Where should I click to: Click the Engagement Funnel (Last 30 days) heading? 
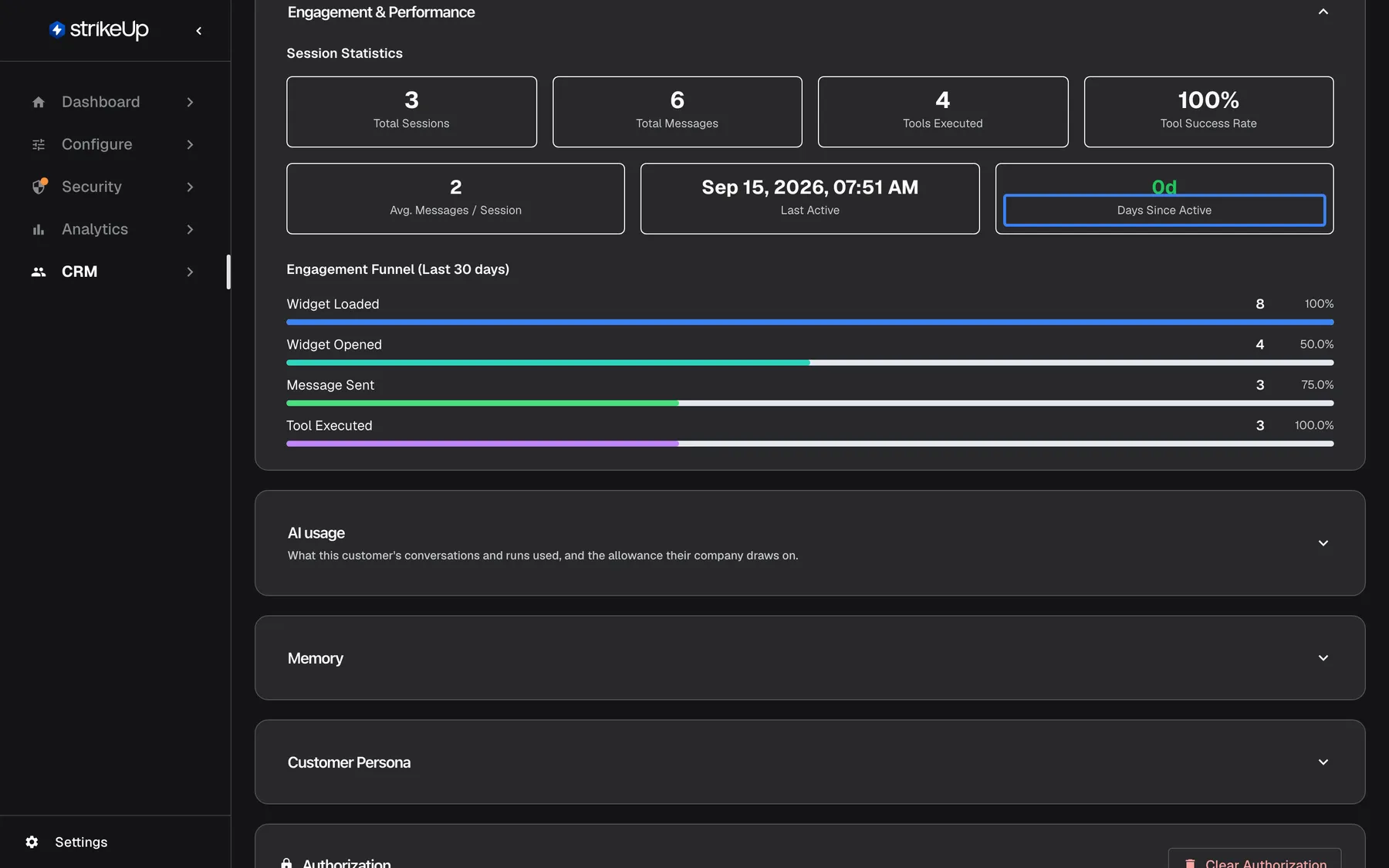[397, 269]
